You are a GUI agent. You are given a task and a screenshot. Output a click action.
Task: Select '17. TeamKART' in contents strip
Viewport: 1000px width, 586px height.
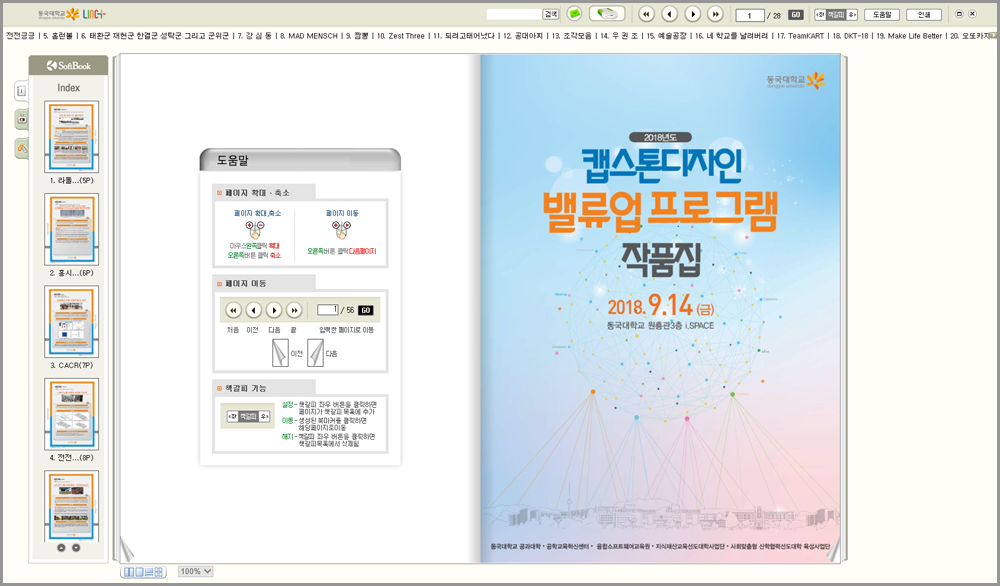[x=800, y=36]
